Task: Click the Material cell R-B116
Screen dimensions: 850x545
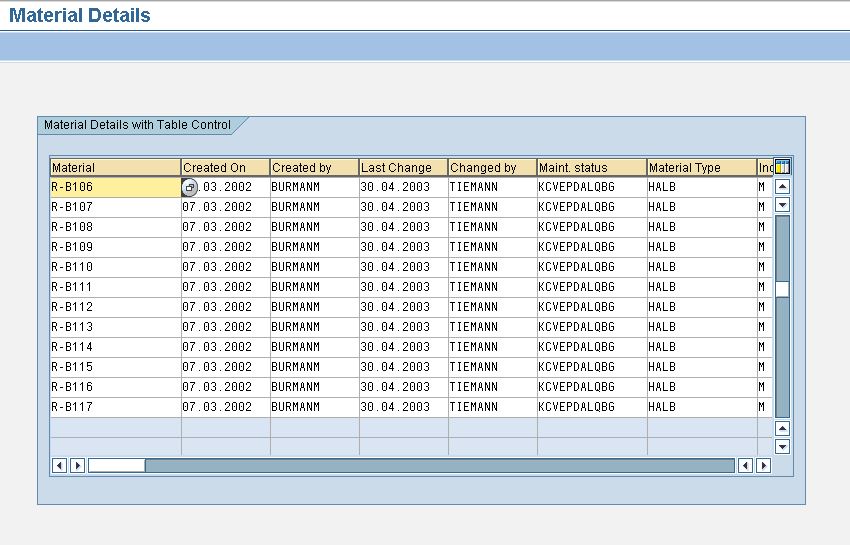Action: tap(115, 387)
